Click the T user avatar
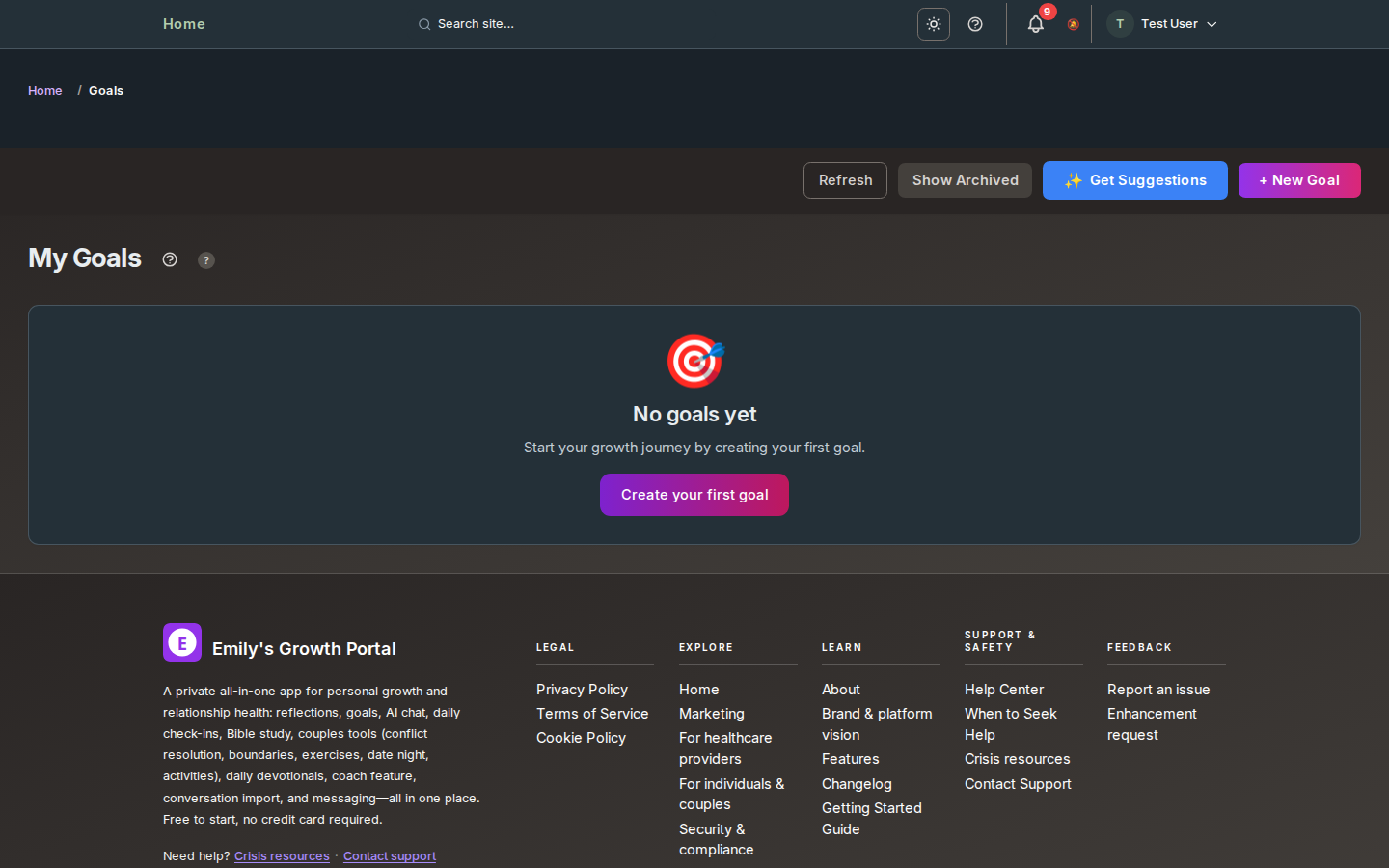This screenshot has height=868, width=1389. (x=1120, y=24)
